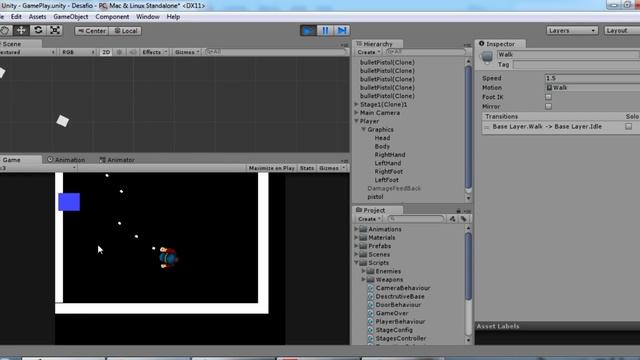Open the Window menu
This screenshot has height=360, width=640.
click(148, 17)
